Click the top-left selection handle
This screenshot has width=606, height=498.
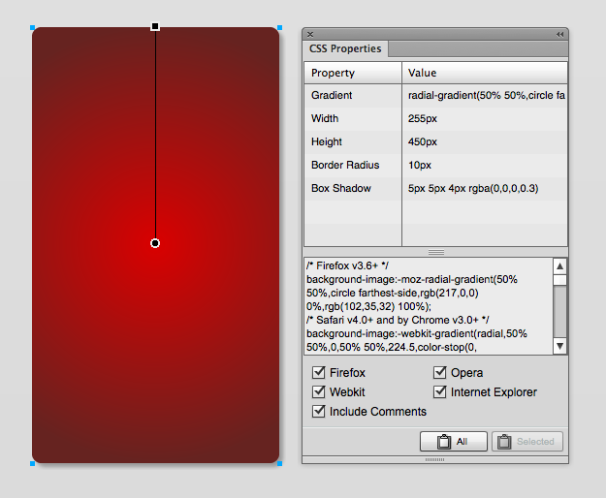(32, 27)
